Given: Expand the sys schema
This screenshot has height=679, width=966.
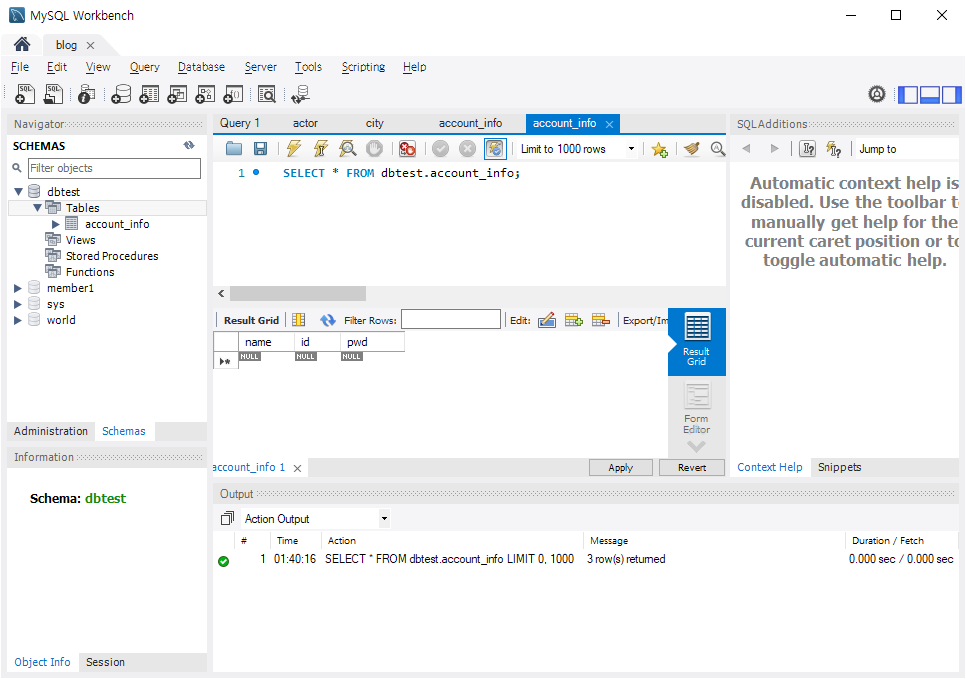Looking at the screenshot, I should pyautogui.click(x=18, y=304).
